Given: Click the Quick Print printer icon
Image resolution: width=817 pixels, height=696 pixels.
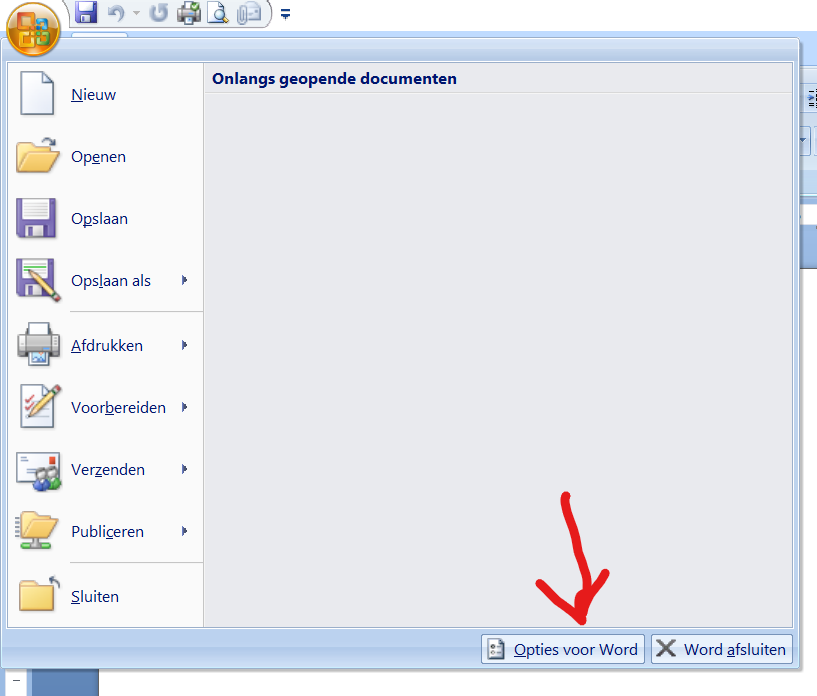Looking at the screenshot, I should coord(188,13).
